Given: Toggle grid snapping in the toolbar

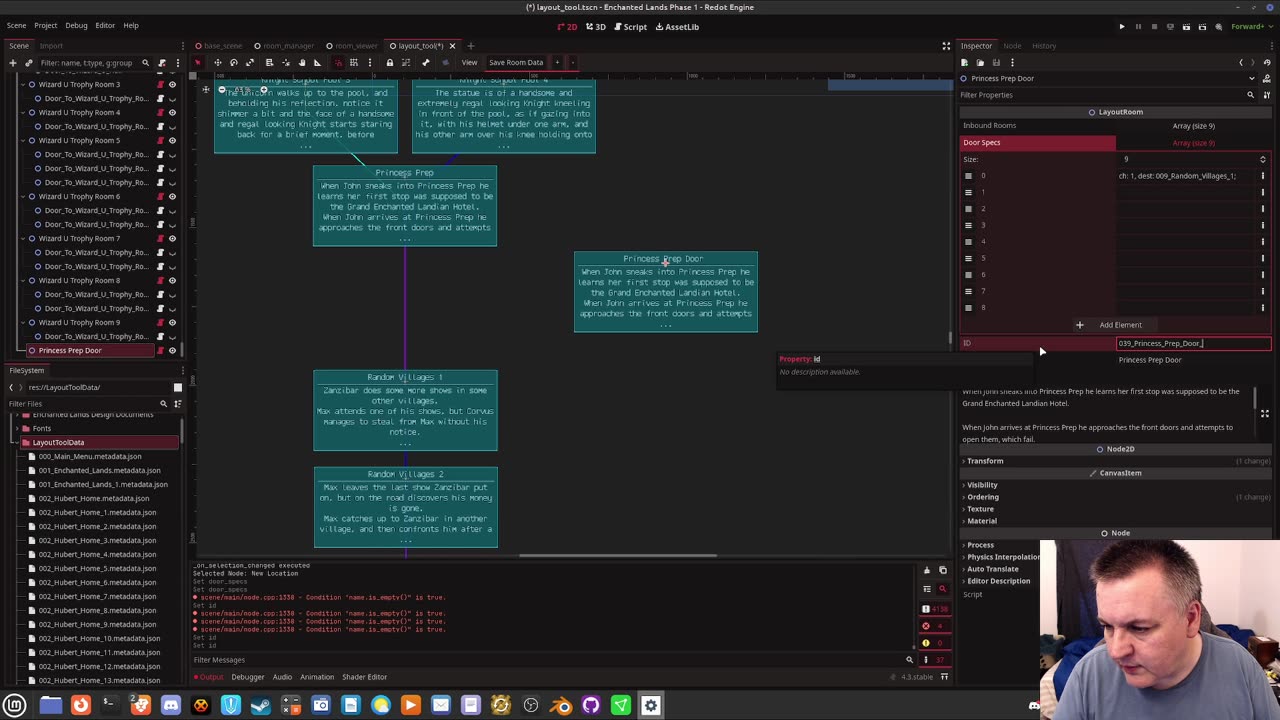Looking at the screenshot, I should 354,62.
